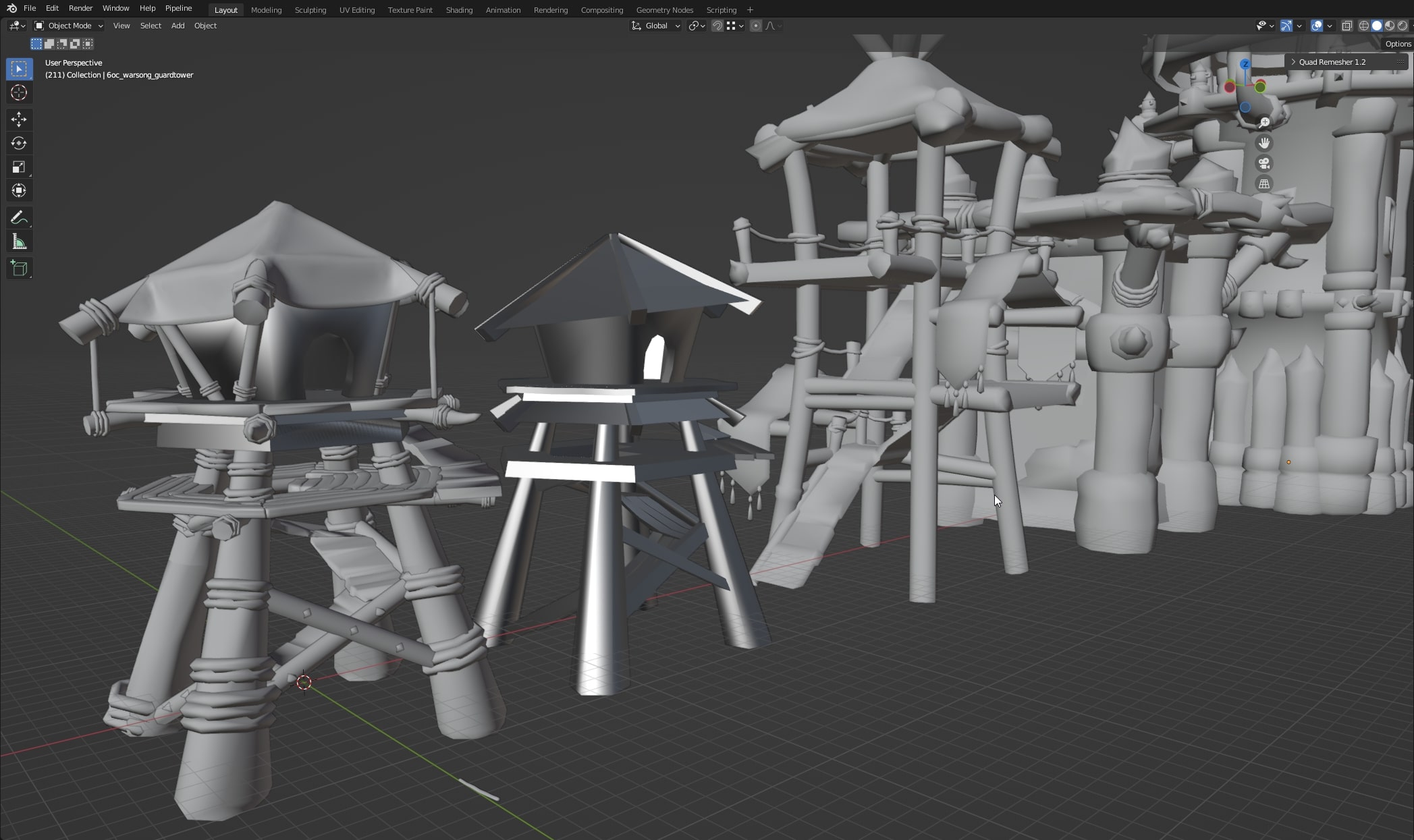
Task: Switch to the Sculpting workspace tab
Action: click(310, 10)
